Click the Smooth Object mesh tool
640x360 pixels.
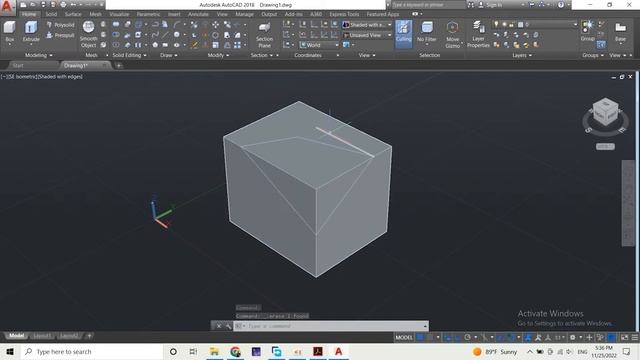coord(89,34)
